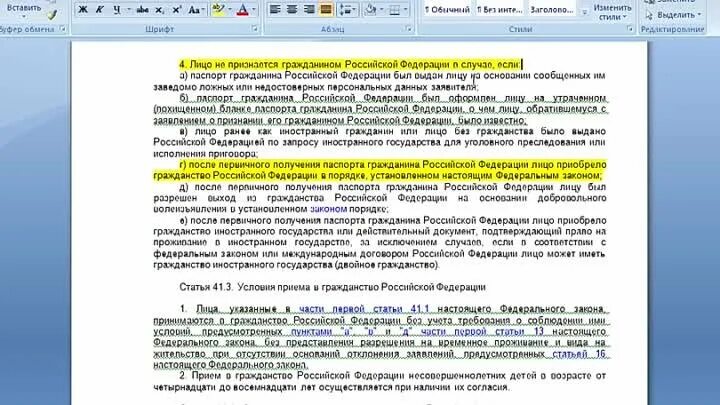Align text right
This screenshot has width=720, height=405.
click(x=309, y=9)
